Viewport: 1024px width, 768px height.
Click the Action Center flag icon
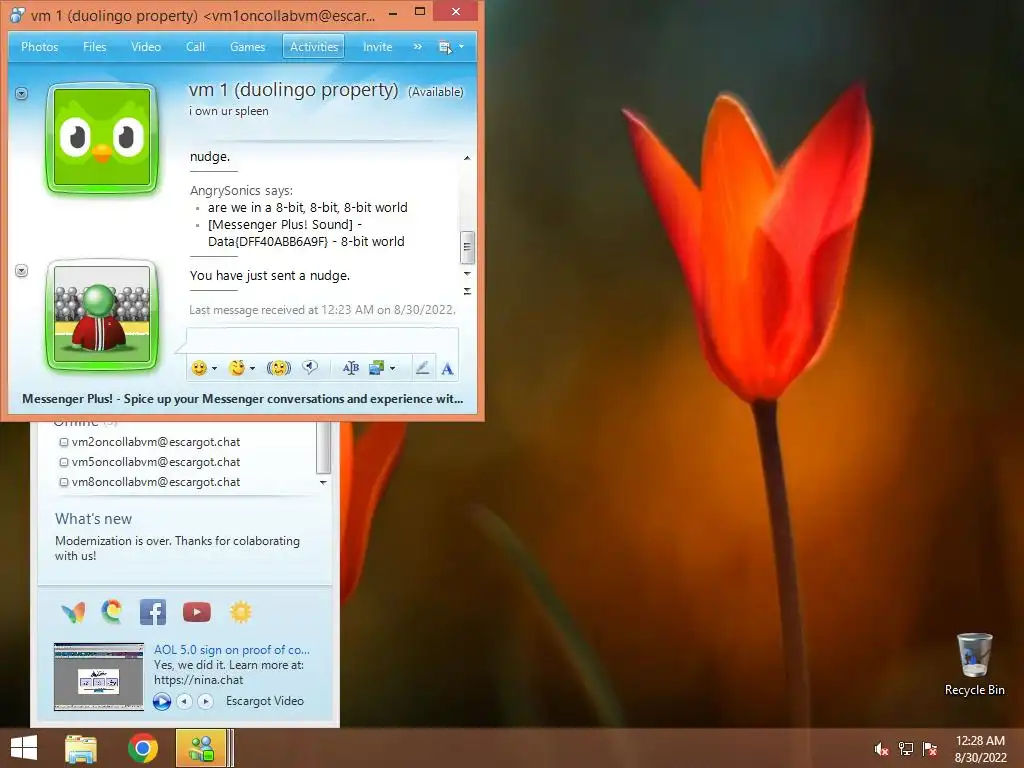click(x=930, y=749)
